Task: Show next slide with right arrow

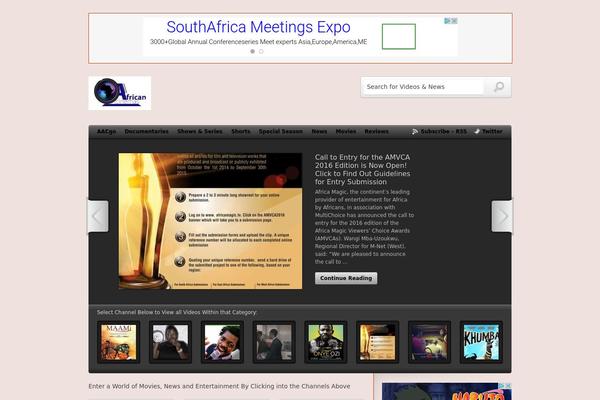Action: (502, 216)
